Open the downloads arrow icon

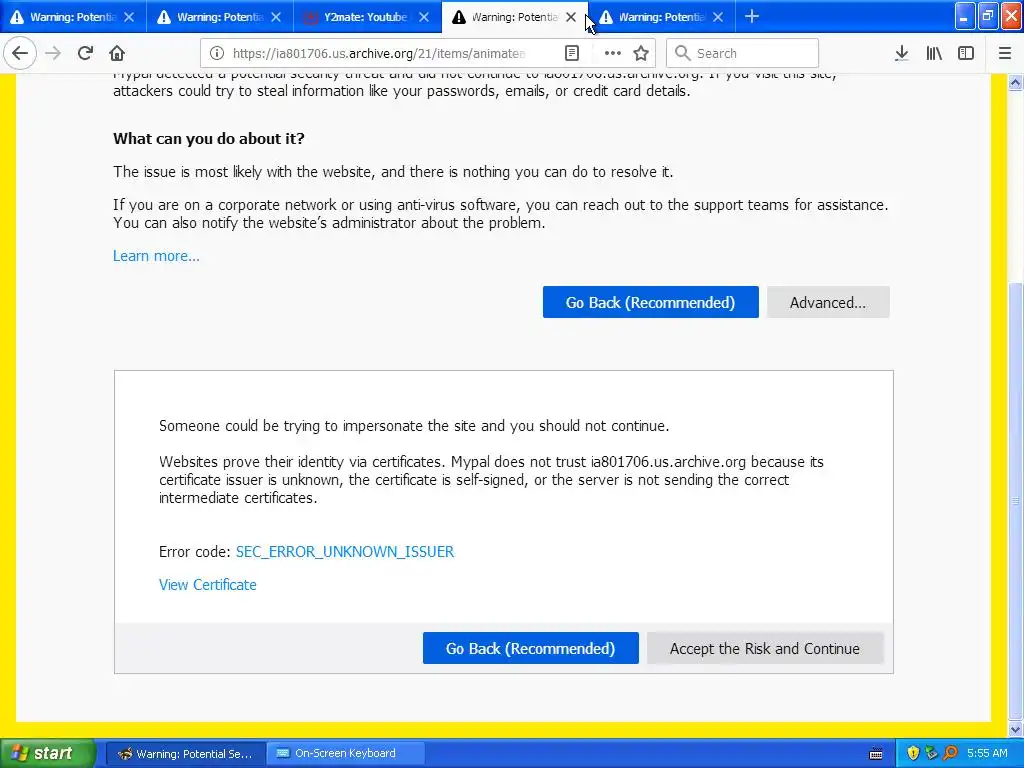coord(901,54)
